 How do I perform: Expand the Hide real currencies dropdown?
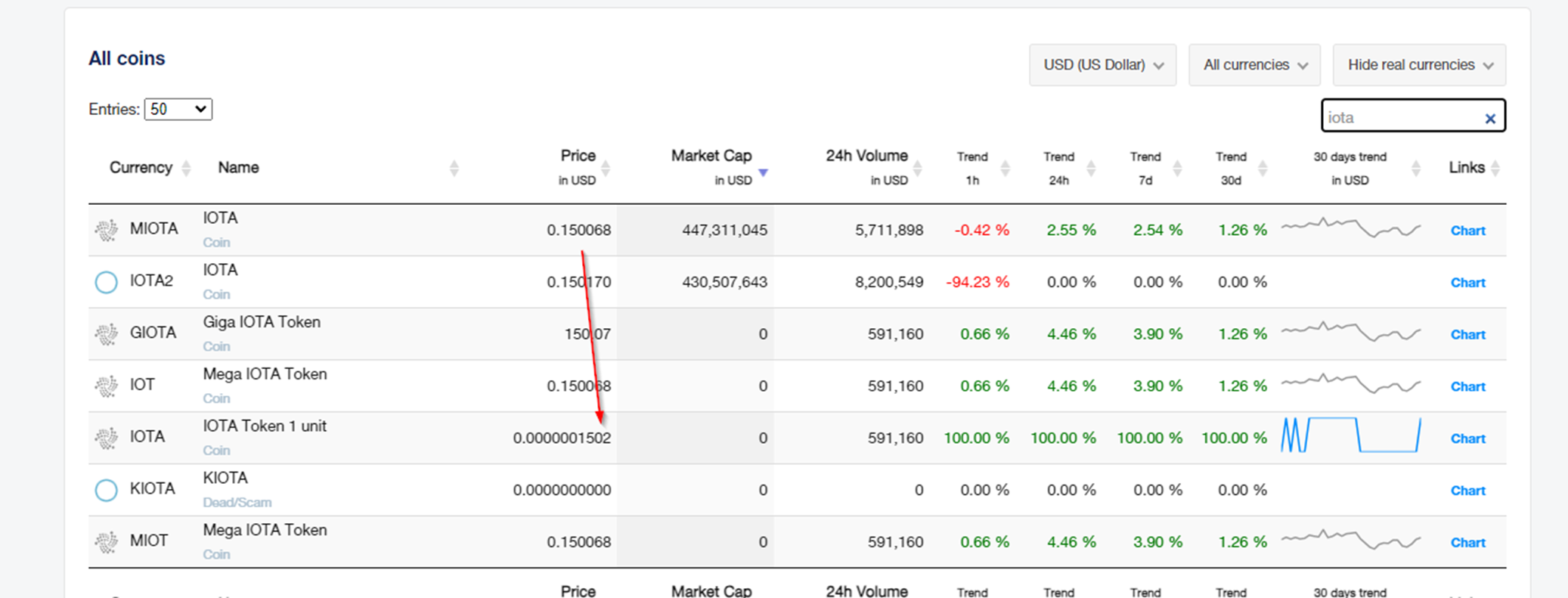click(x=1419, y=65)
